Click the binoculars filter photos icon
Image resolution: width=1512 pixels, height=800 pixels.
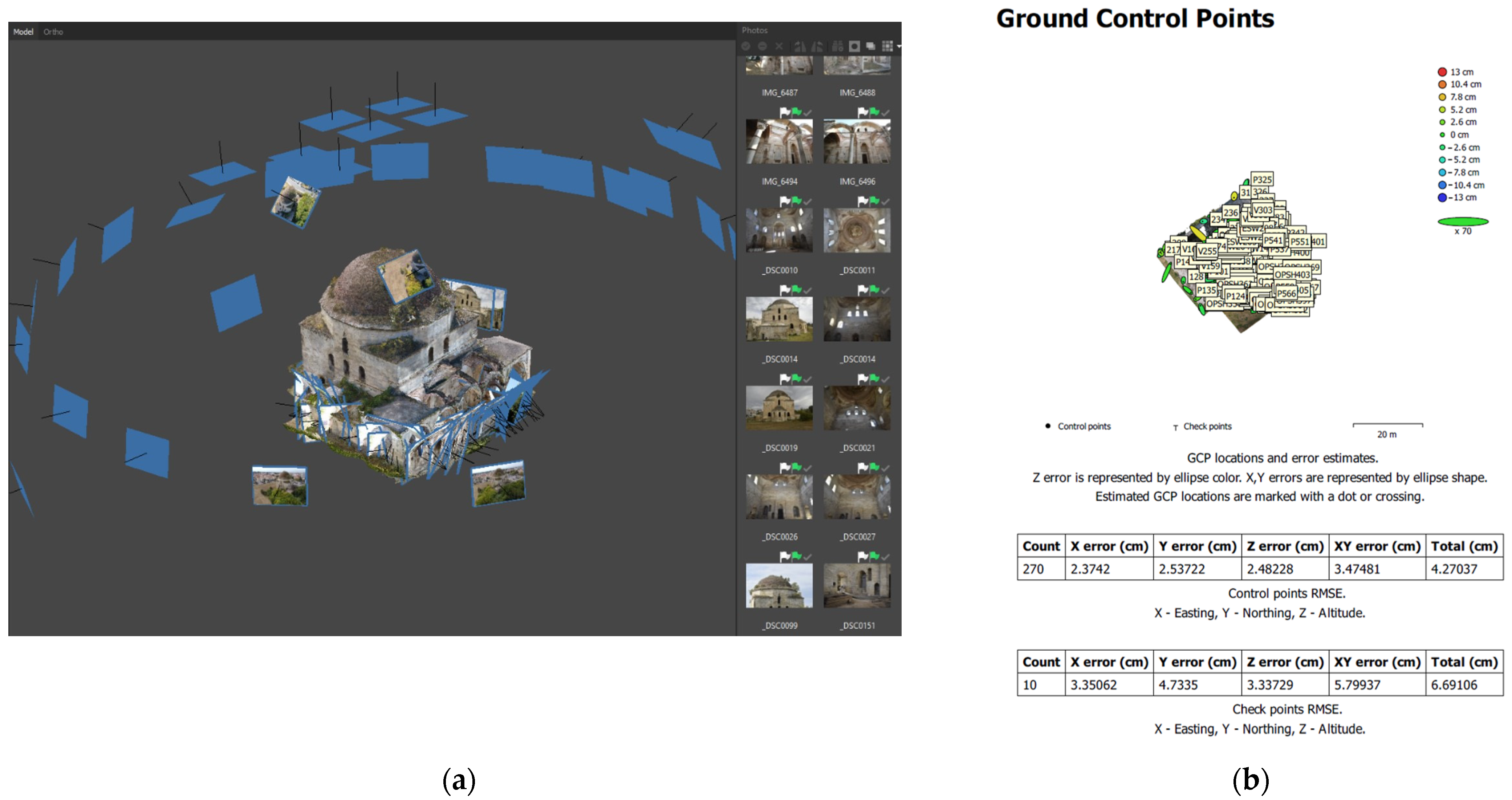coord(838,46)
